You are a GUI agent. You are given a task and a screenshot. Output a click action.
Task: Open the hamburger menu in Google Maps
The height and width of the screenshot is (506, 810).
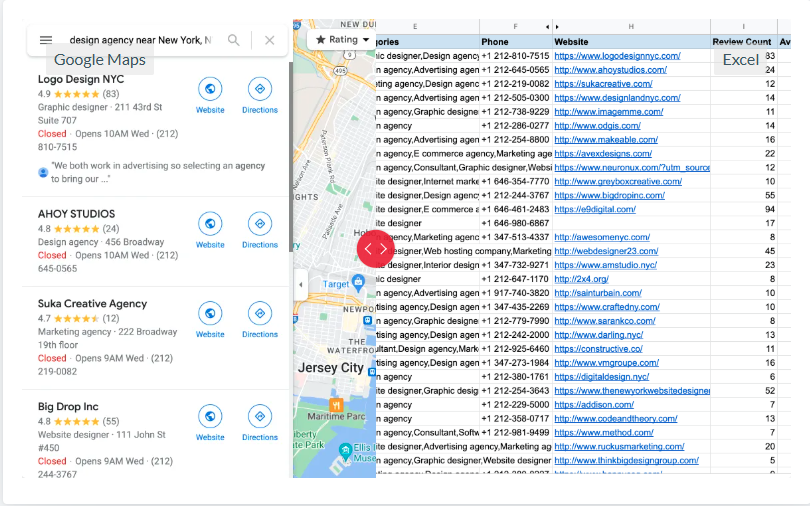(x=46, y=40)
